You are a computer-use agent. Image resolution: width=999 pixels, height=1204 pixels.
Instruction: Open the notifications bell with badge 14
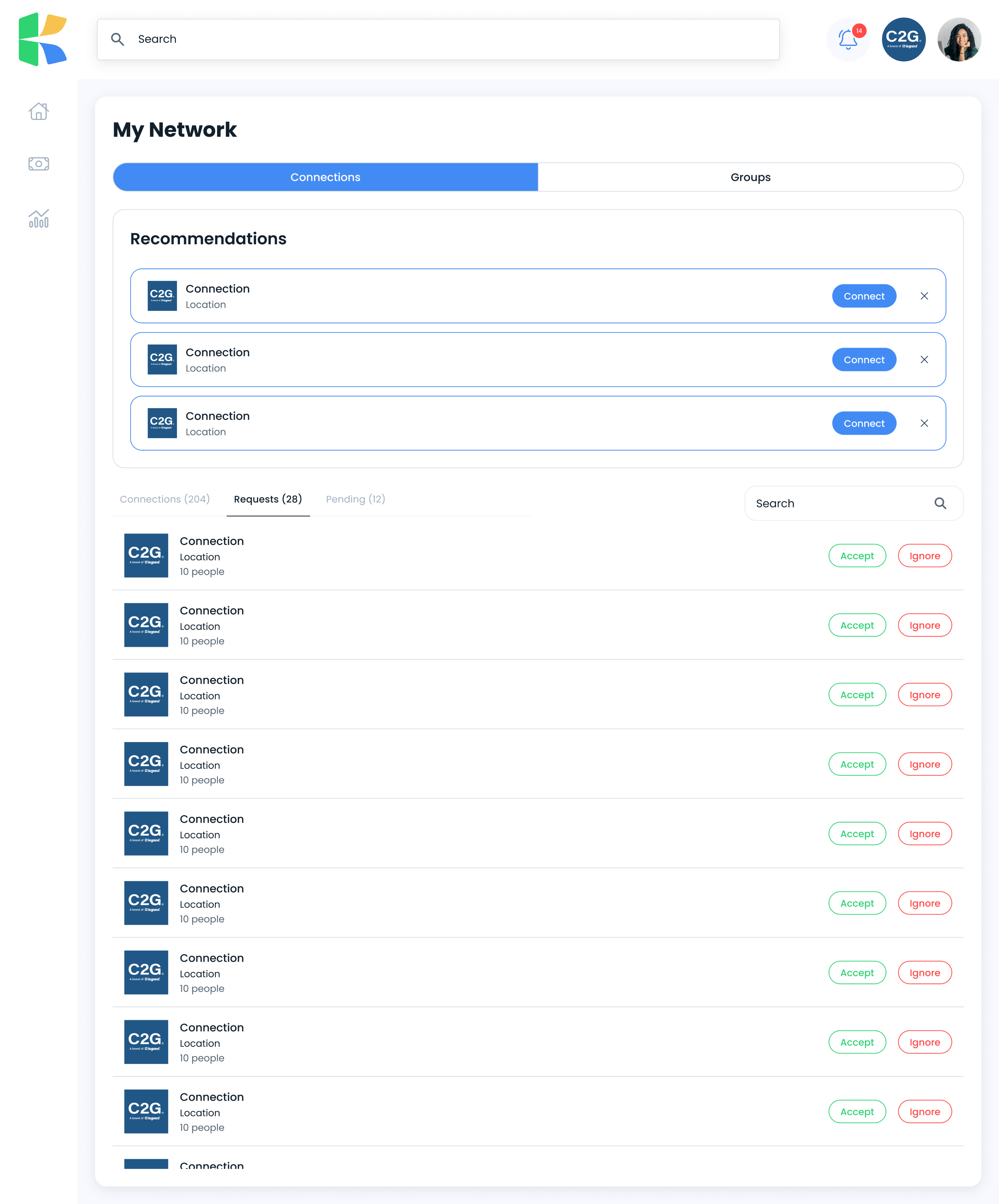(x=848, y=39)
